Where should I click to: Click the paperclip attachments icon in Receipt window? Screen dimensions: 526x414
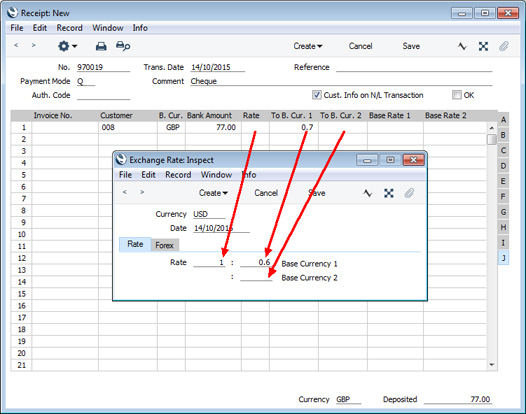coord(504,46)
